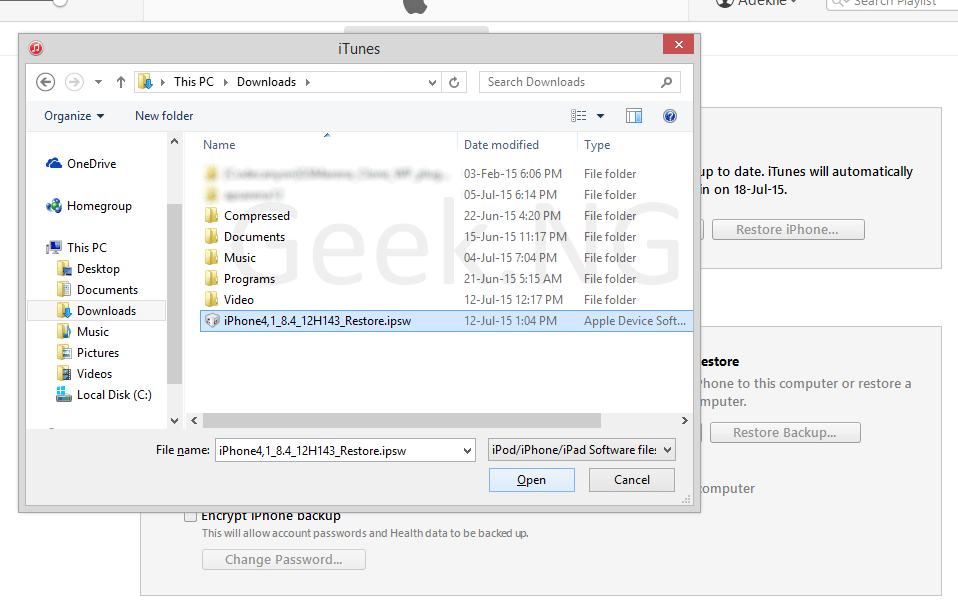Open Music under This PC sidebar
Screen dimensions: 958x600
pos(82,332)
